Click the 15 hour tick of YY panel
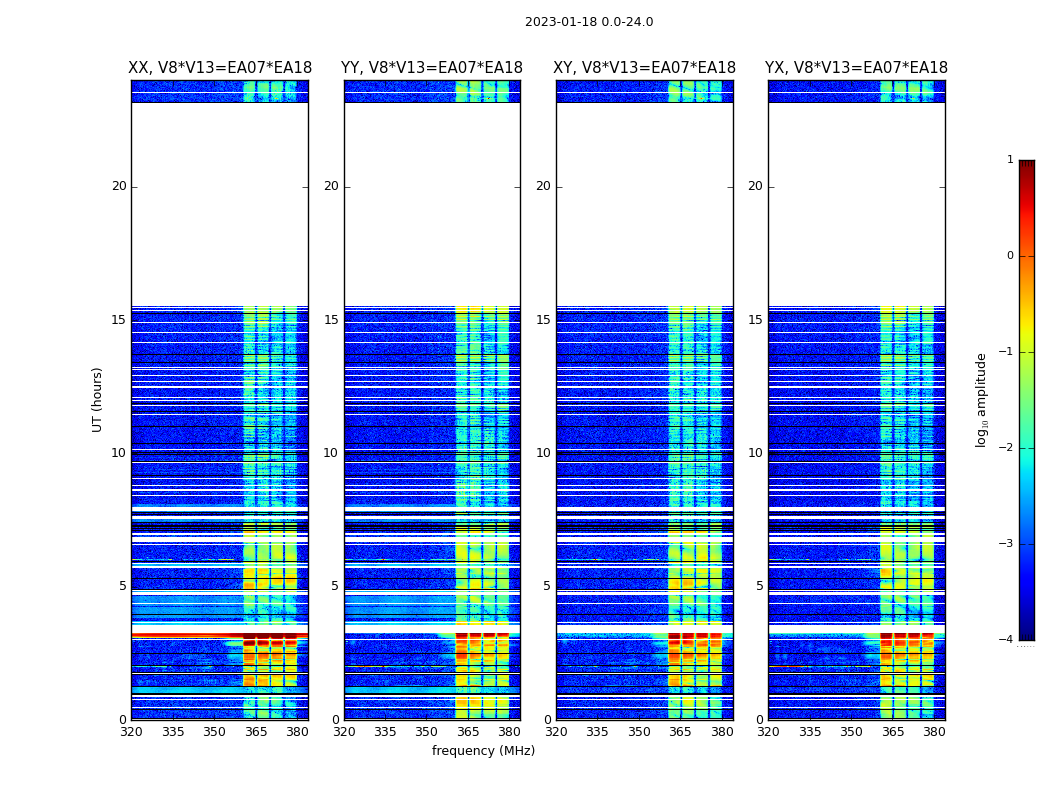 [331, 320]
